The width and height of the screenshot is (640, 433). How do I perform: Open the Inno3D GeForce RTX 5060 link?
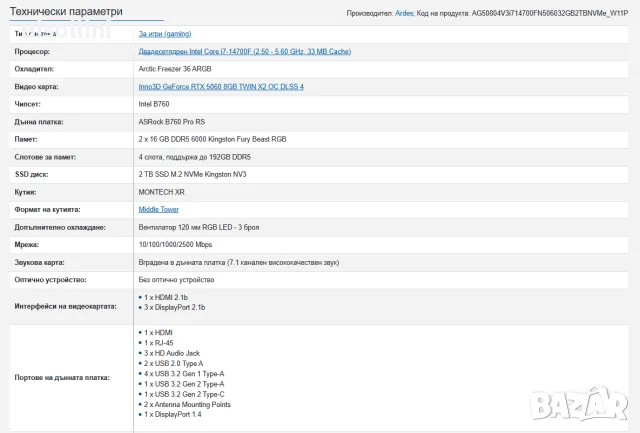click(221, 87)
